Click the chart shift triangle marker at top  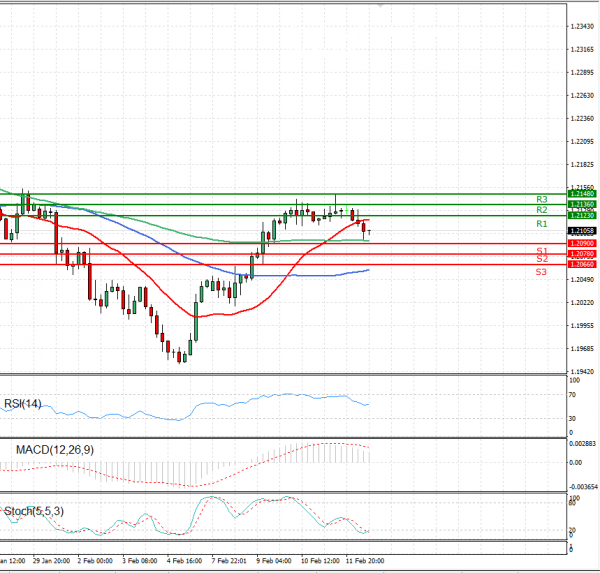coord(380,5)
